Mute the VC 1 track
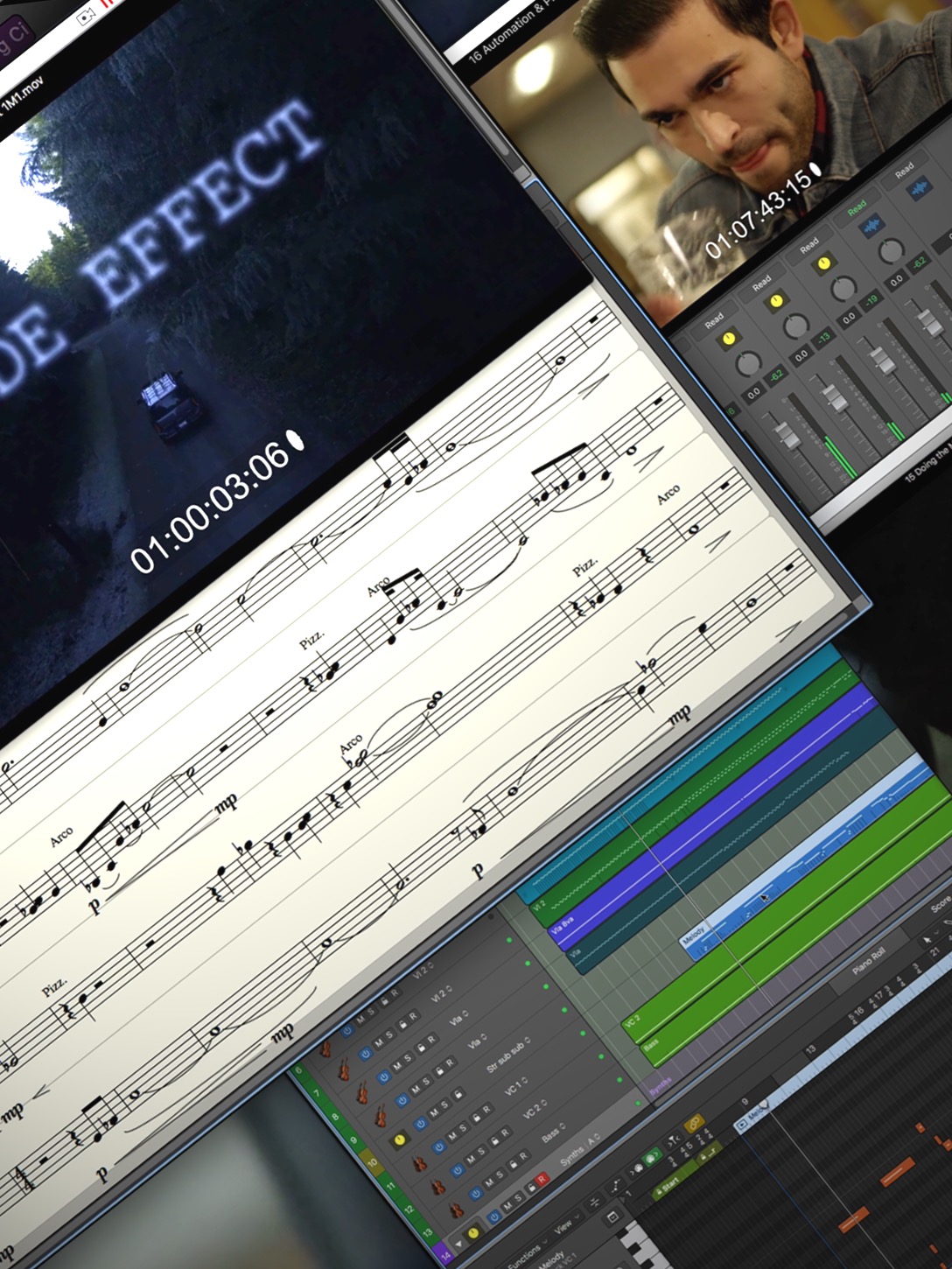 click(452, 1136)
